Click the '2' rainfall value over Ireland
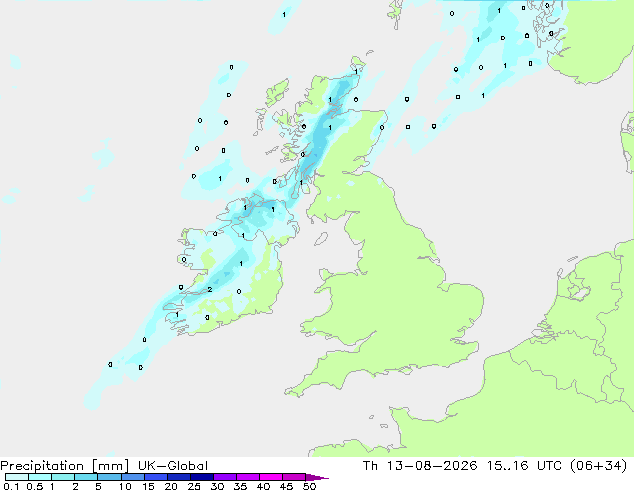This screenshot has width=634, height=490. (x=210, y=289)
